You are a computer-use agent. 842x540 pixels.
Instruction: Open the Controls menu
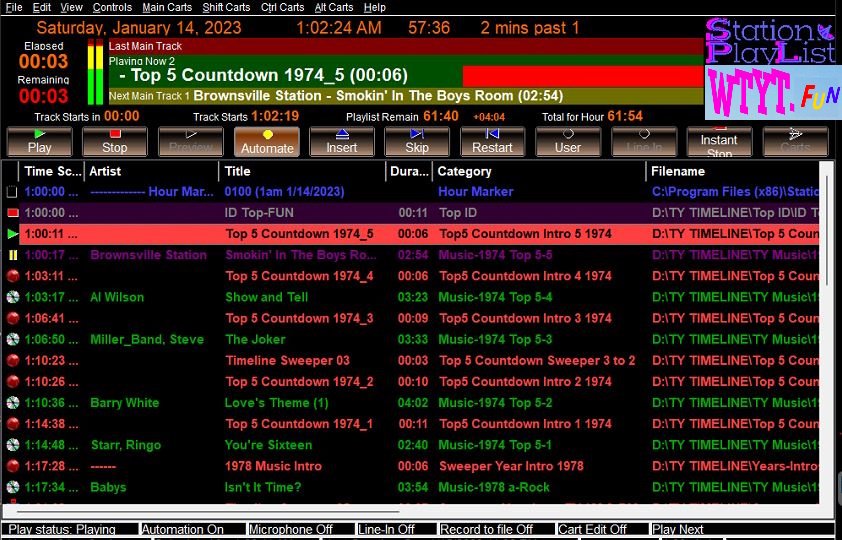[112, 7]
